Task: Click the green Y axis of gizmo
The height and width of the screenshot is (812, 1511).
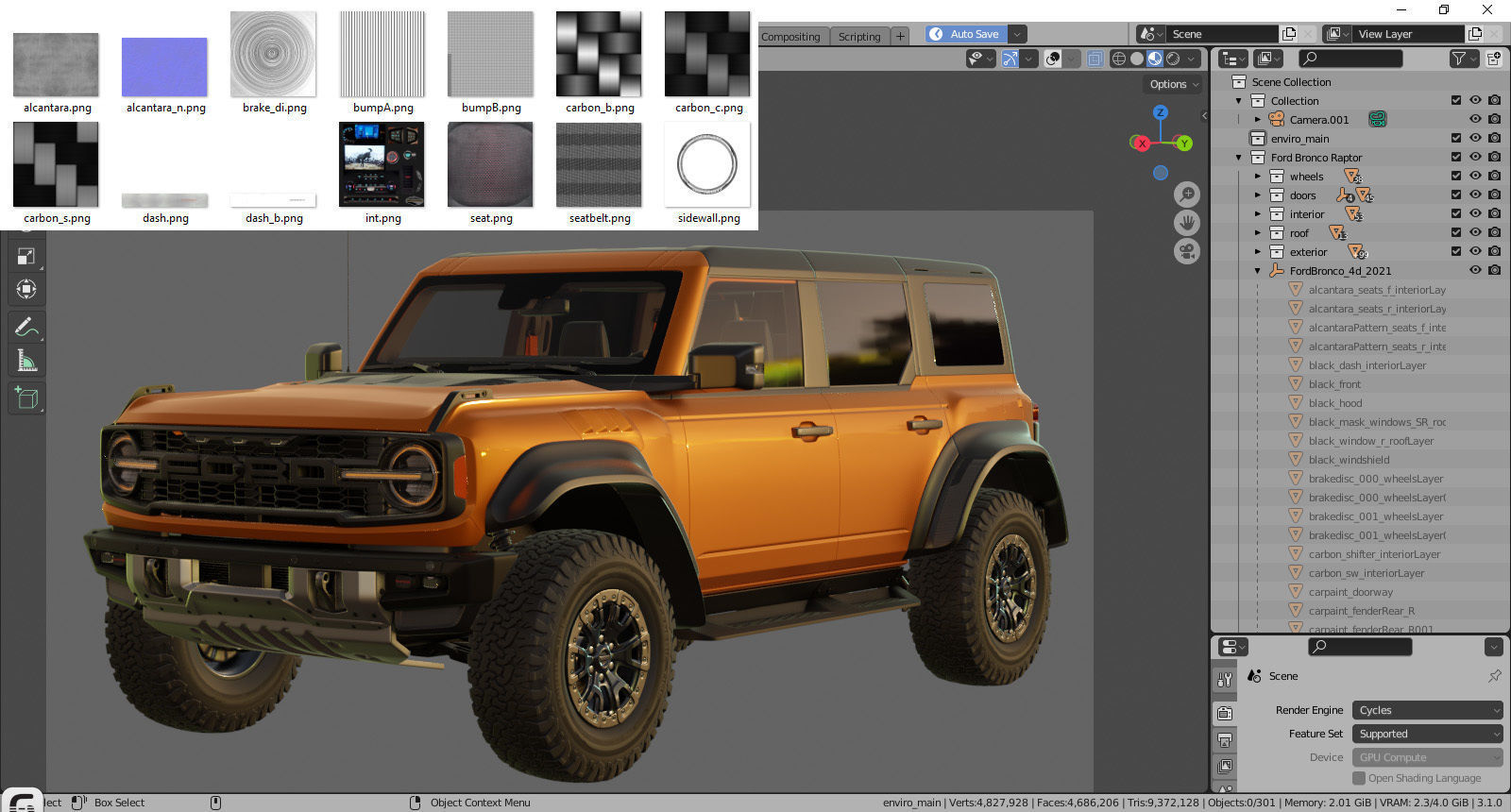Action: pyautogui.click(x=1183, y=144)
